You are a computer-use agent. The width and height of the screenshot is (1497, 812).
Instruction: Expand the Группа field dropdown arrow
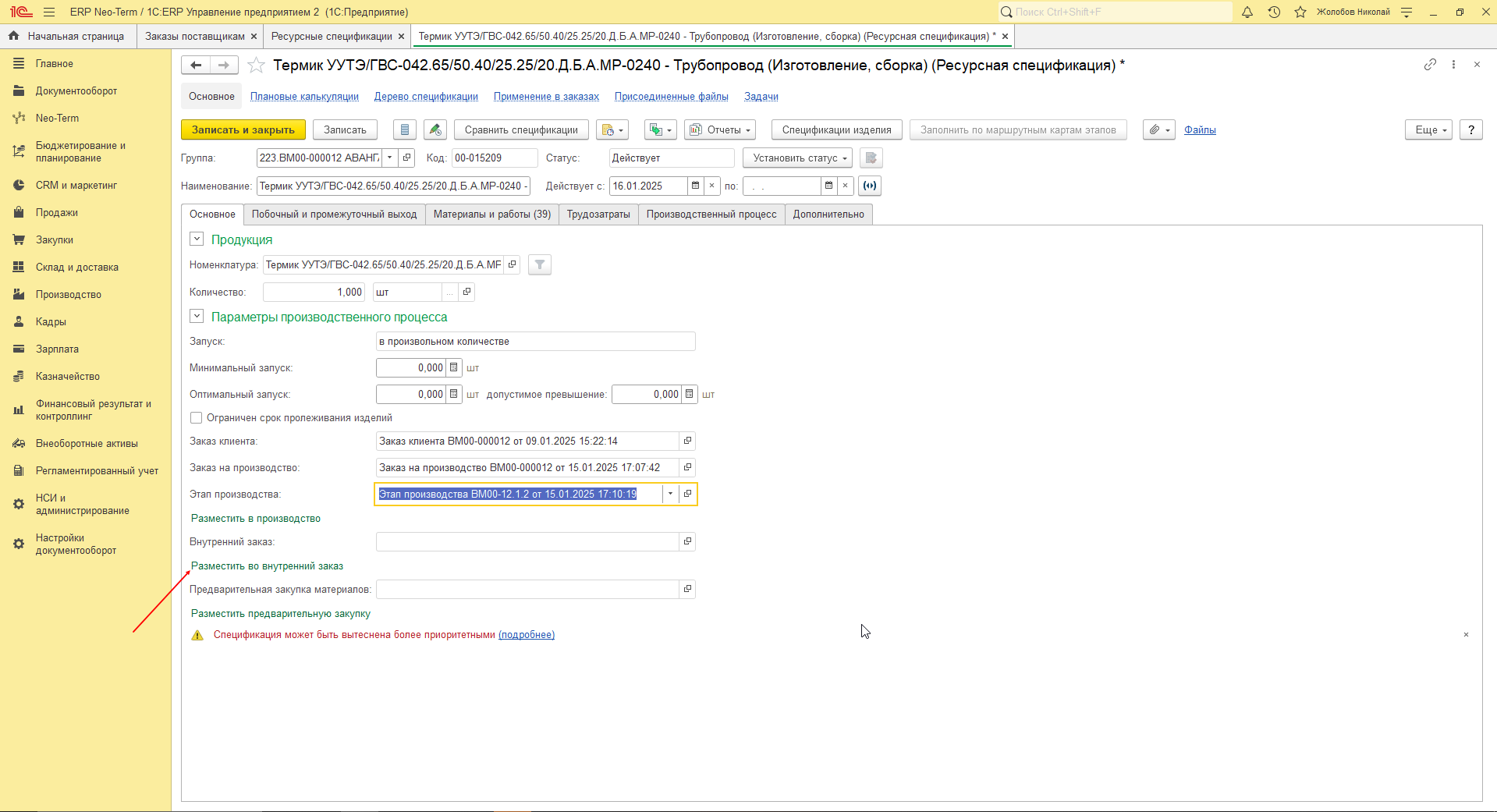(390, 158)
